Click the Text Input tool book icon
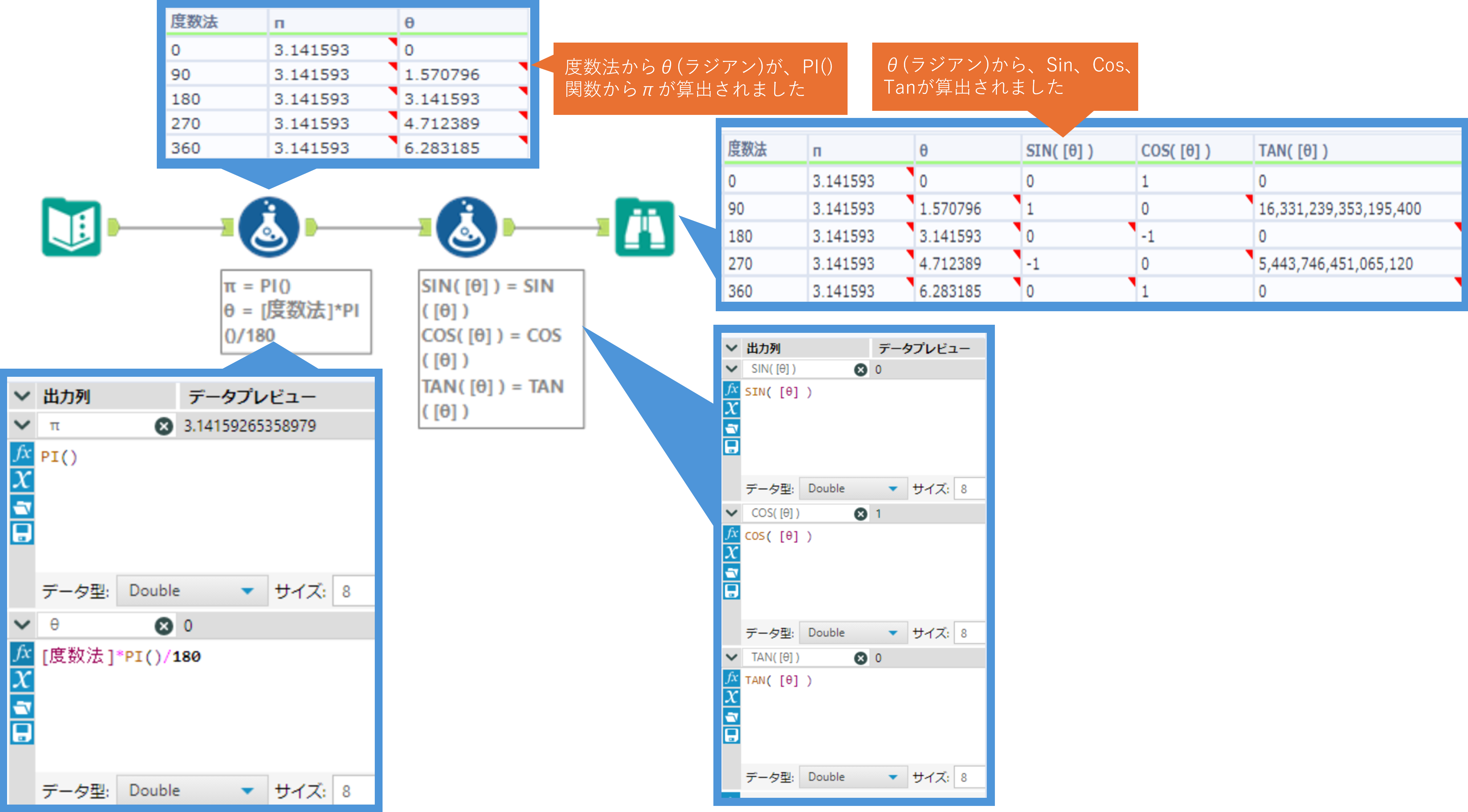 pos(71,227)
